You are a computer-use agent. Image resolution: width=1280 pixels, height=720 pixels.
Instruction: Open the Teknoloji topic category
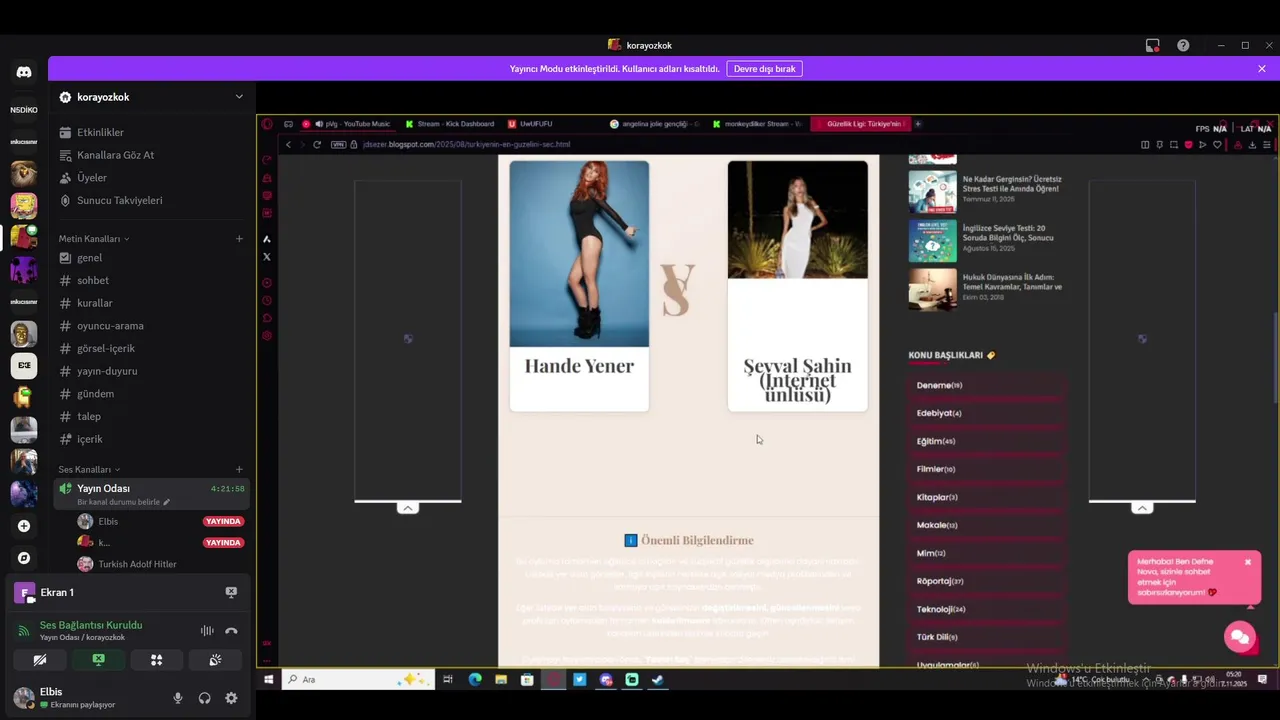[986, 609]
